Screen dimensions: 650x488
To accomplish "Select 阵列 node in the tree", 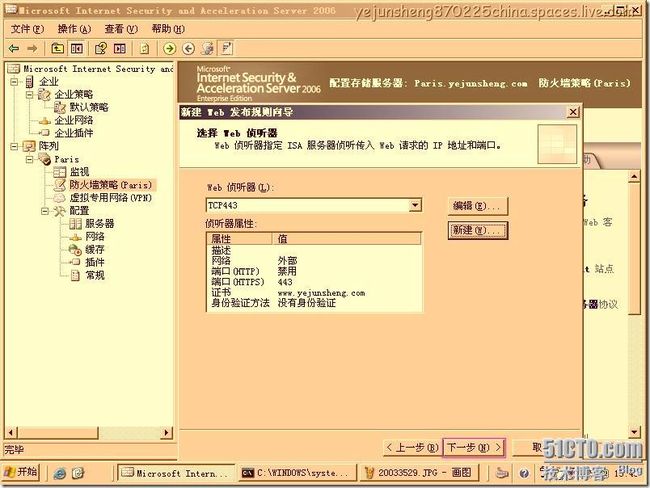I will coord(49,146).
